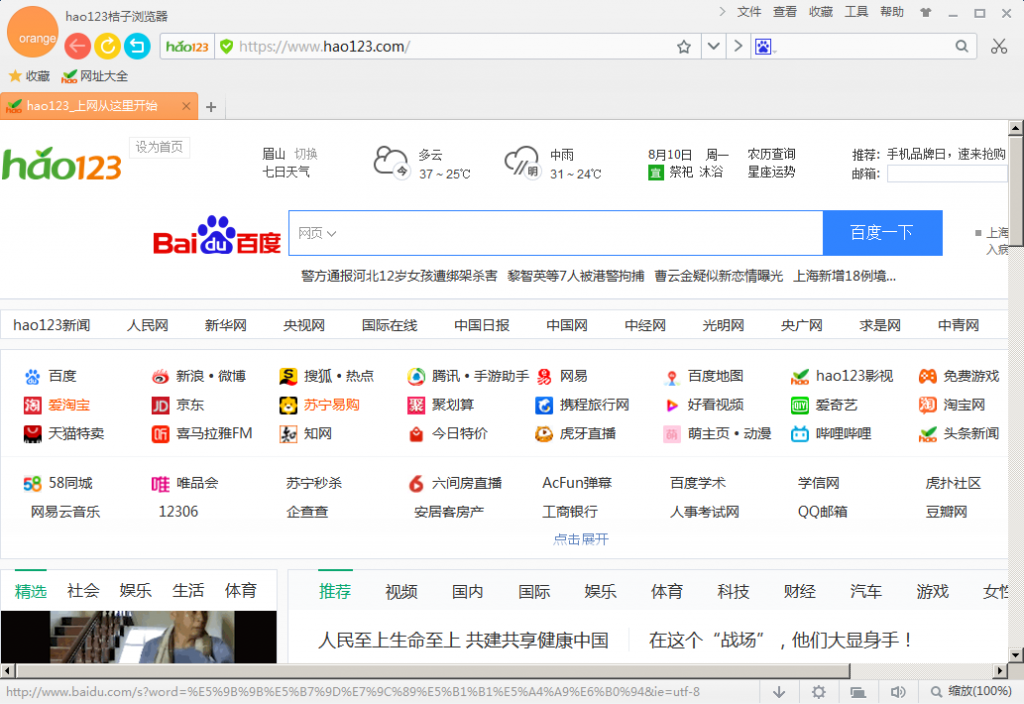The image size is (1024, 704).
Task: Click the title bar chevron expander before 文件
Action: coord(722,12)
